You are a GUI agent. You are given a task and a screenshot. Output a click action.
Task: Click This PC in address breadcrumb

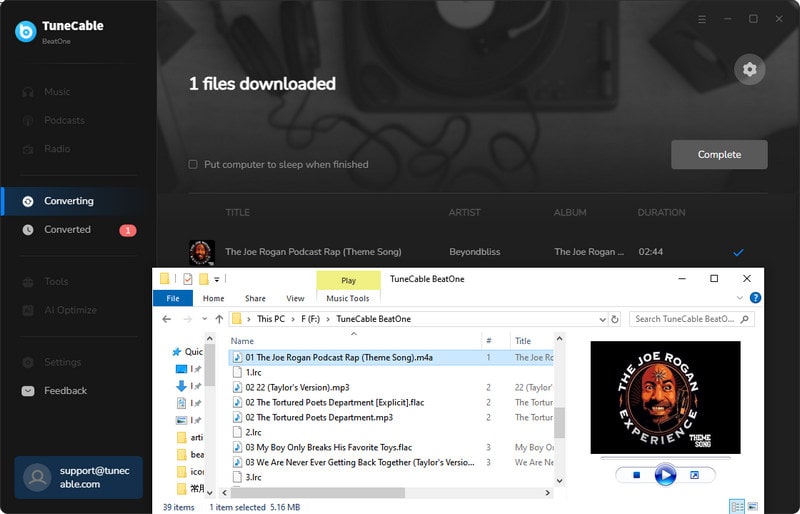271,319
